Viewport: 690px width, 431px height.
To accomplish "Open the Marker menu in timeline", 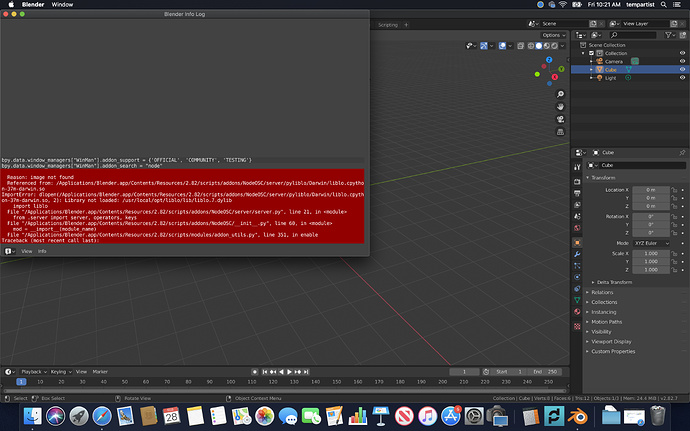I will point(100,372).
